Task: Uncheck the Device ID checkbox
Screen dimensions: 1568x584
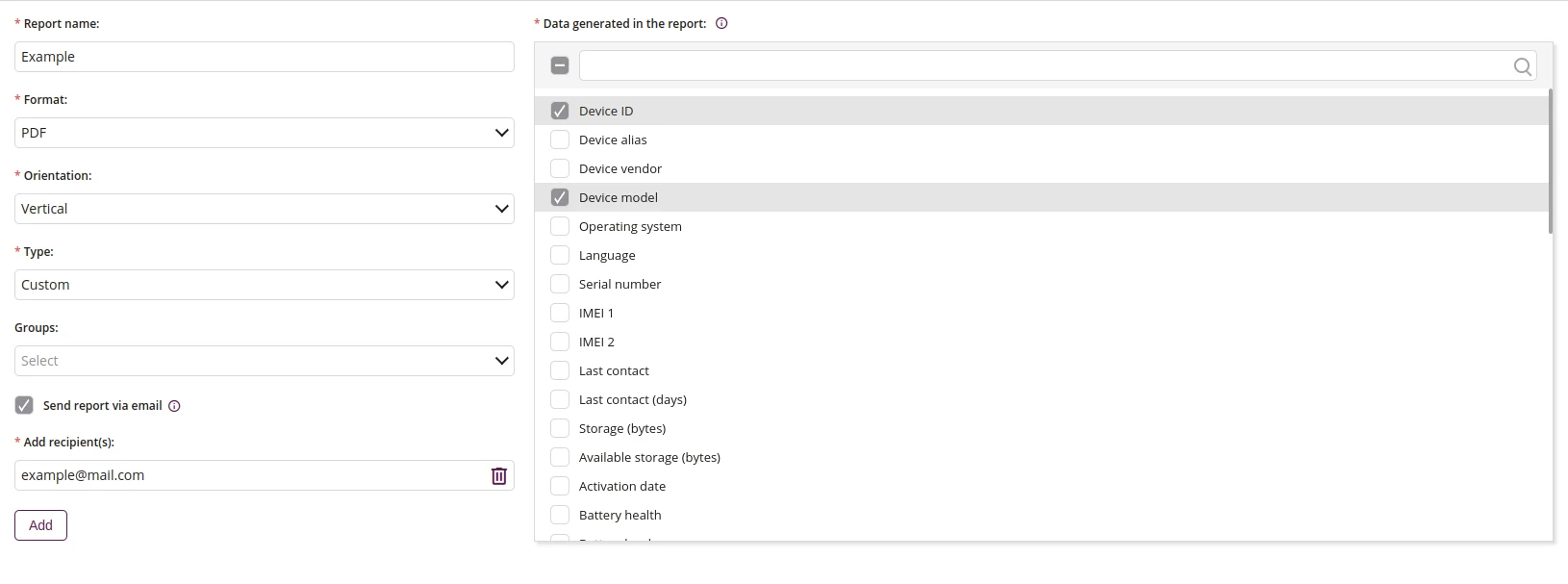Action: pos(560,111)
